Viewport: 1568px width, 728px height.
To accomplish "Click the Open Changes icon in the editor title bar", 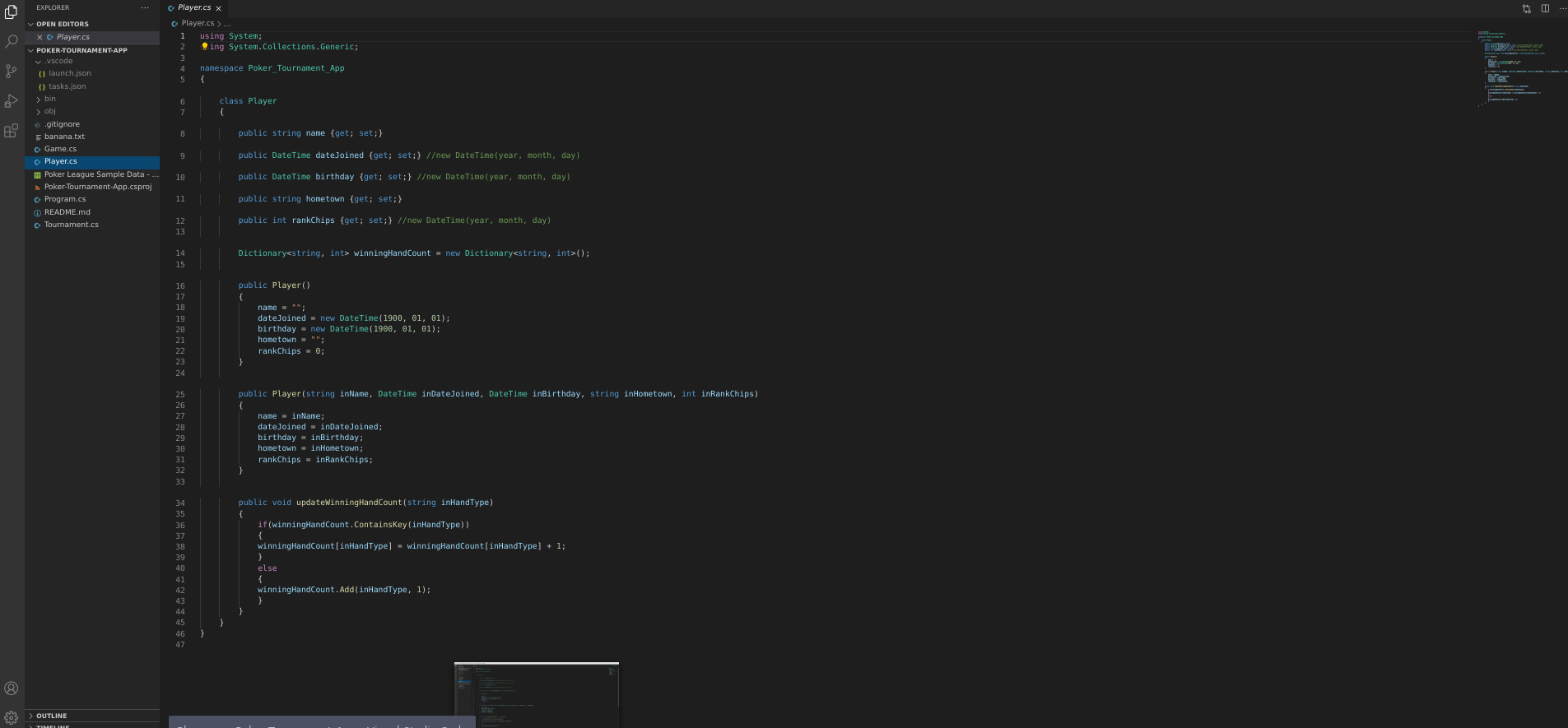I will click(1527, 8).
